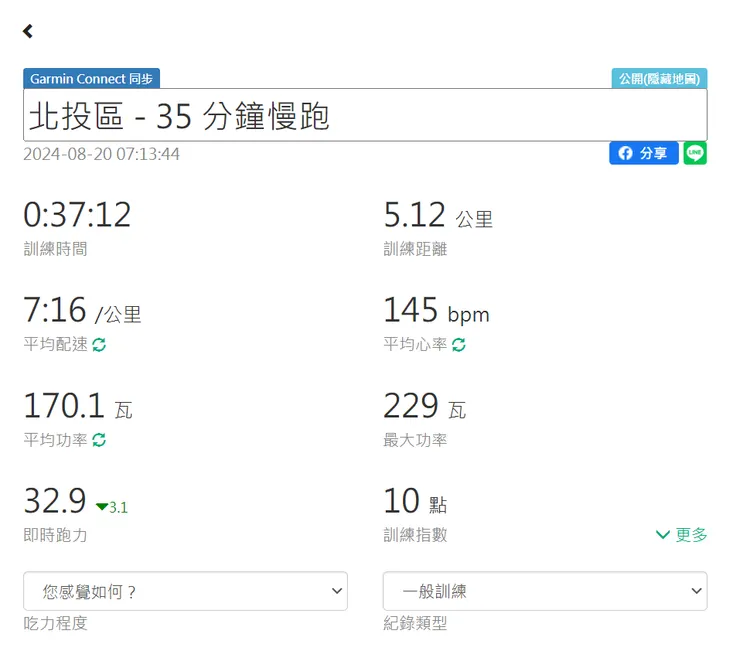This screenshot has height=654, width=740.
Task: Open the 一般訓練 record type dropdown
Action: [x=545, y=591]
